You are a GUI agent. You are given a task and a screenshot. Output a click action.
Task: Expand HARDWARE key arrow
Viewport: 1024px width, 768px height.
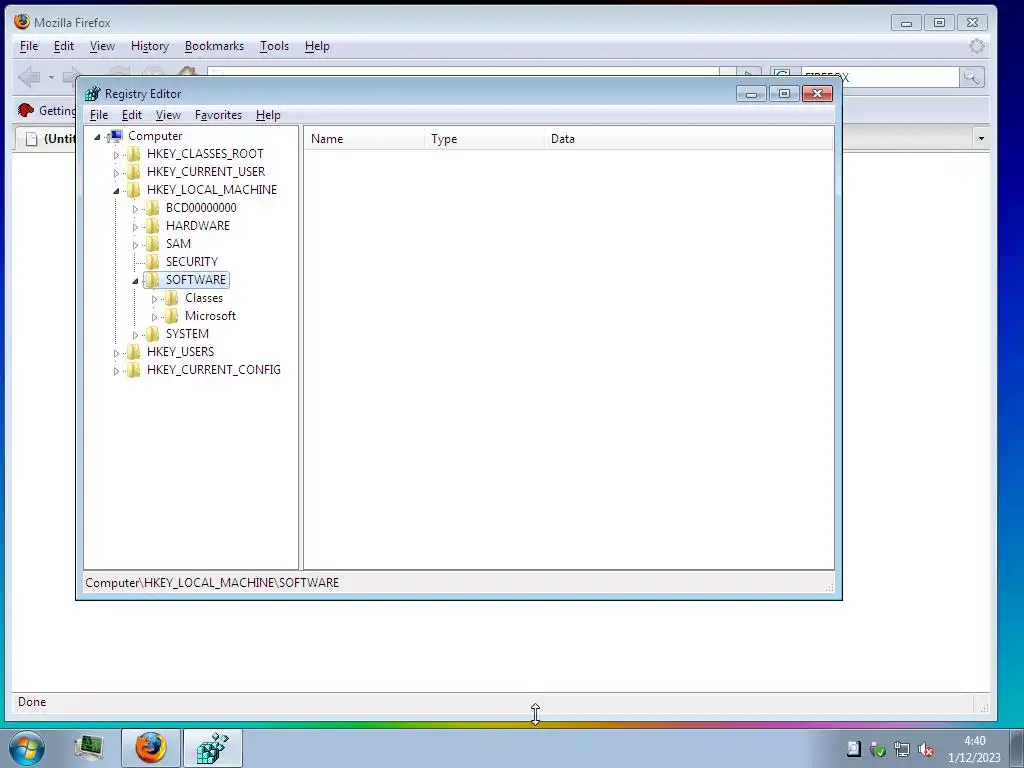tap(135, 227)
